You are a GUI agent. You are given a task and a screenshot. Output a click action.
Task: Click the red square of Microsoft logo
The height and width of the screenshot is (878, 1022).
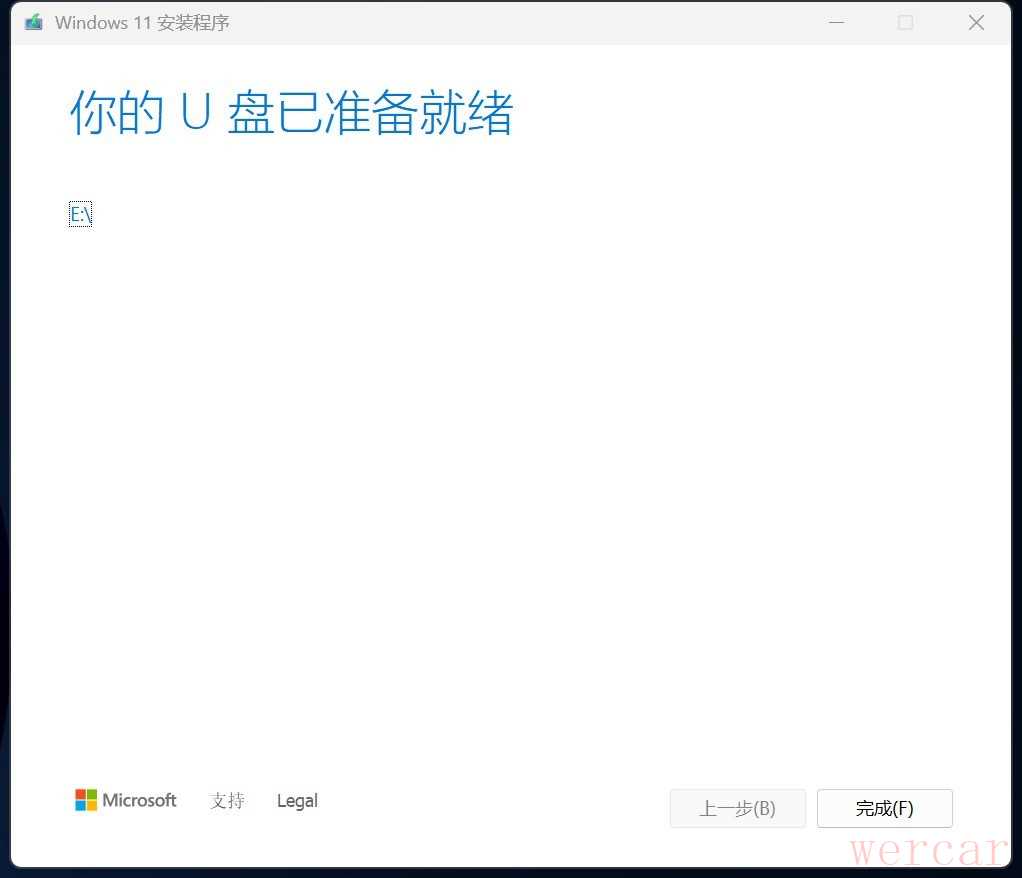[x=80, y=794]
